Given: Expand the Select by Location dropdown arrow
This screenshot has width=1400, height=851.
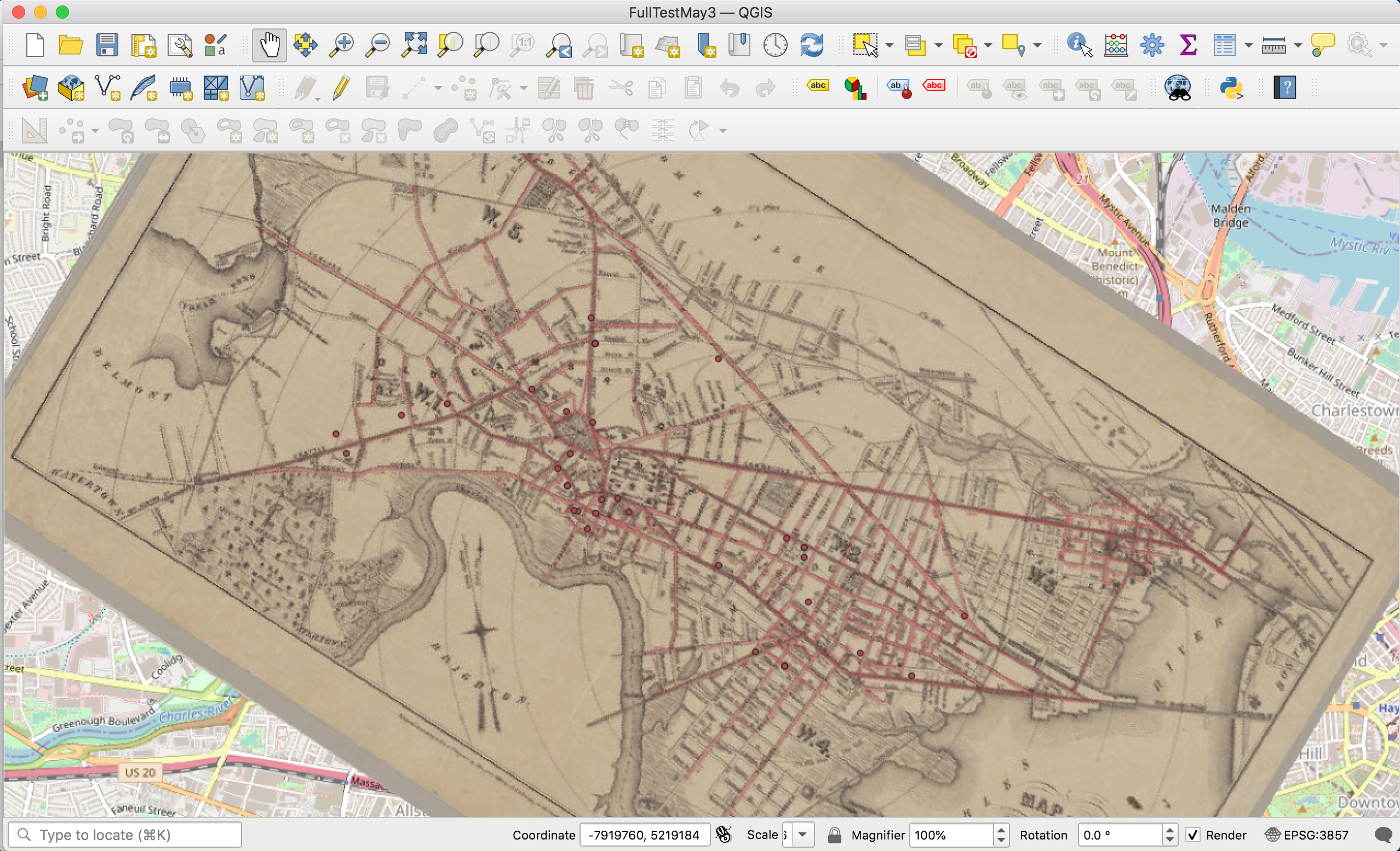Looking at the screenshot, I should coord(1037,45).
